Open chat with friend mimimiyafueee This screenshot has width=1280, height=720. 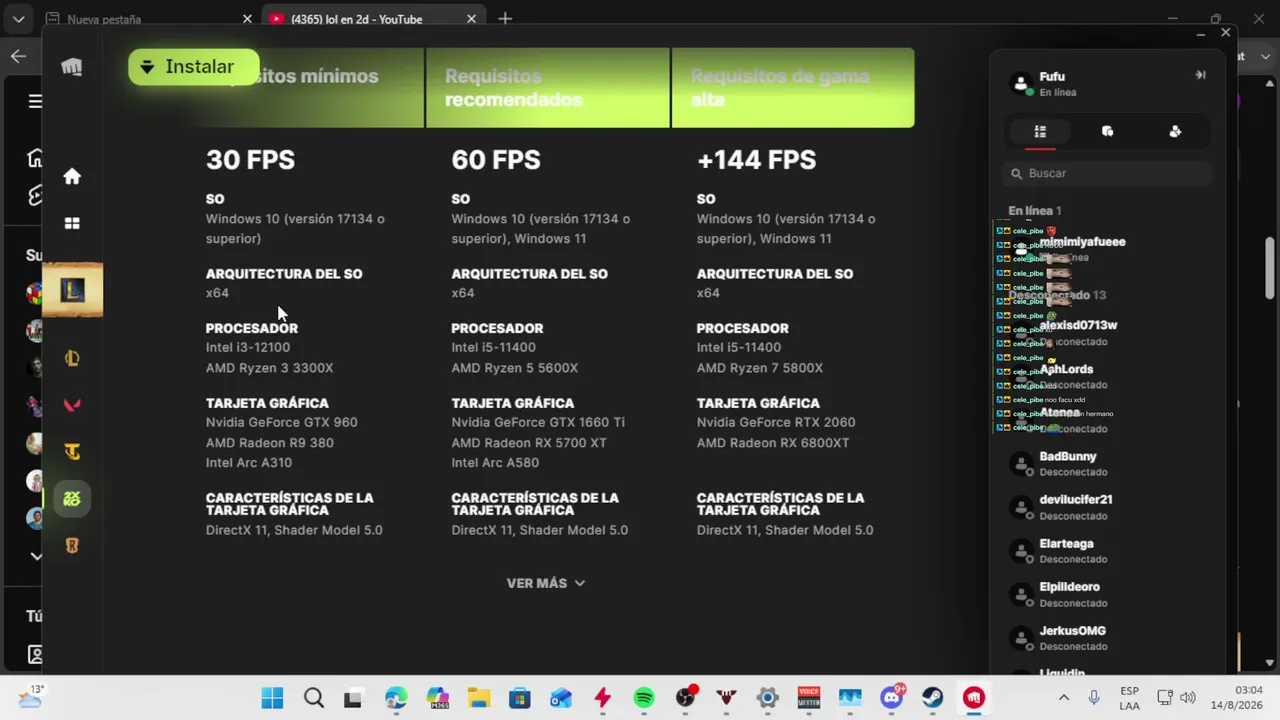coord(1107,249)
